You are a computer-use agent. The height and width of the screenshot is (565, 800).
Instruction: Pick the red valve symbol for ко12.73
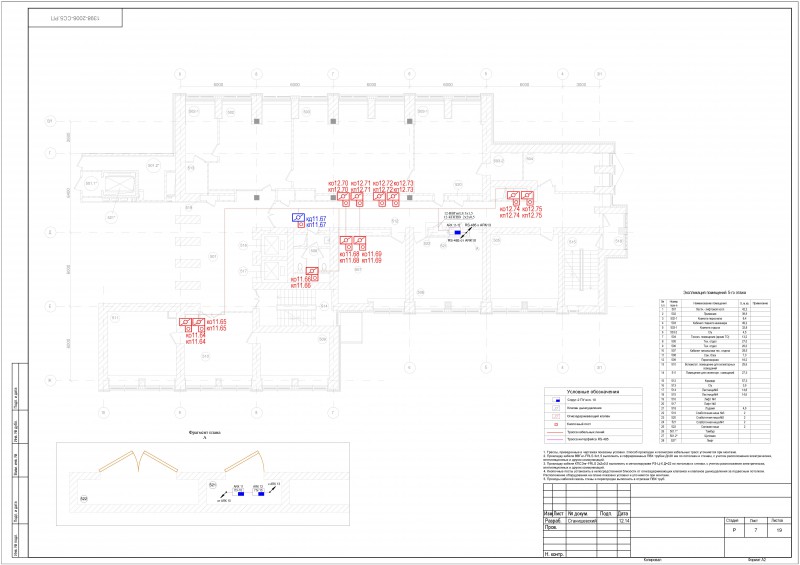pyautogui.click(x=392, y=196)
